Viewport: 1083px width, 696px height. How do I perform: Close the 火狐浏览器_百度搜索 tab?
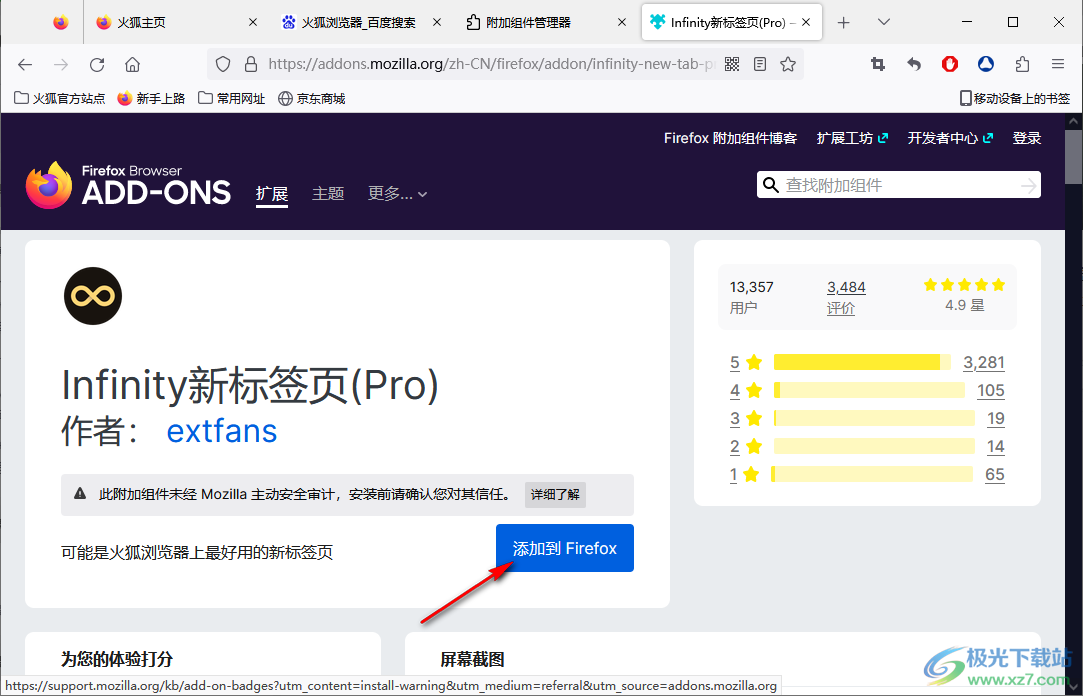437,23
